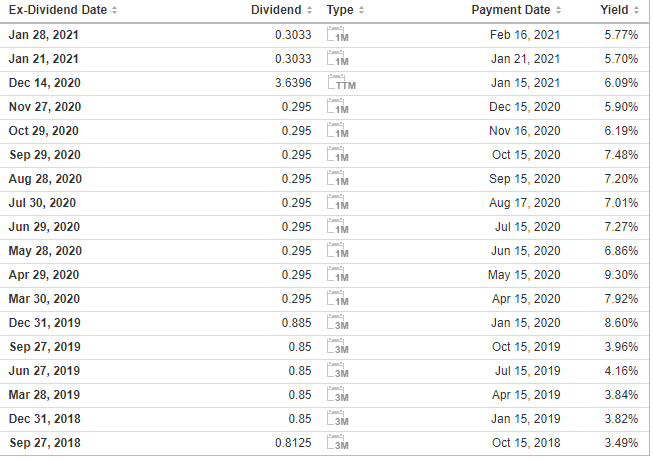This screenshot has height=462, width=653.
Task: Click the 1M calendar icon for Oct 29, 2020
Action: (x=338, y=131)
